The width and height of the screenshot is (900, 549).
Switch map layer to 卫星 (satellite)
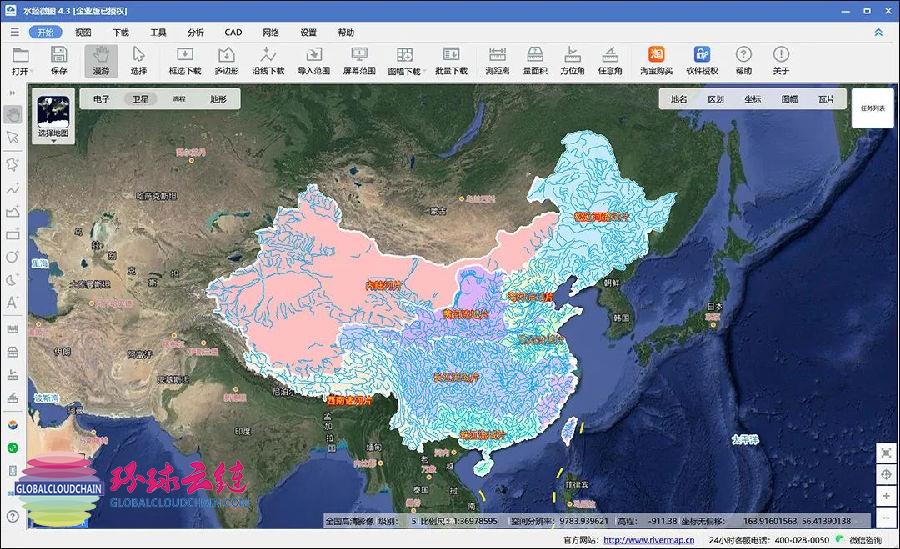click(x=140, y=99)
